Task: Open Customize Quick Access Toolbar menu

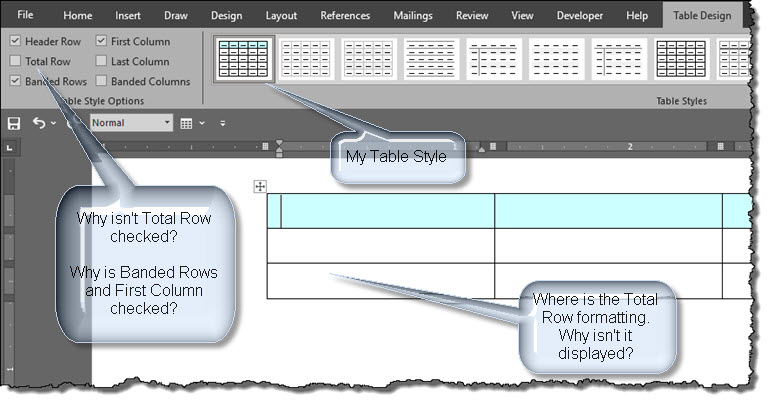Action: click(x=223, y=123)
